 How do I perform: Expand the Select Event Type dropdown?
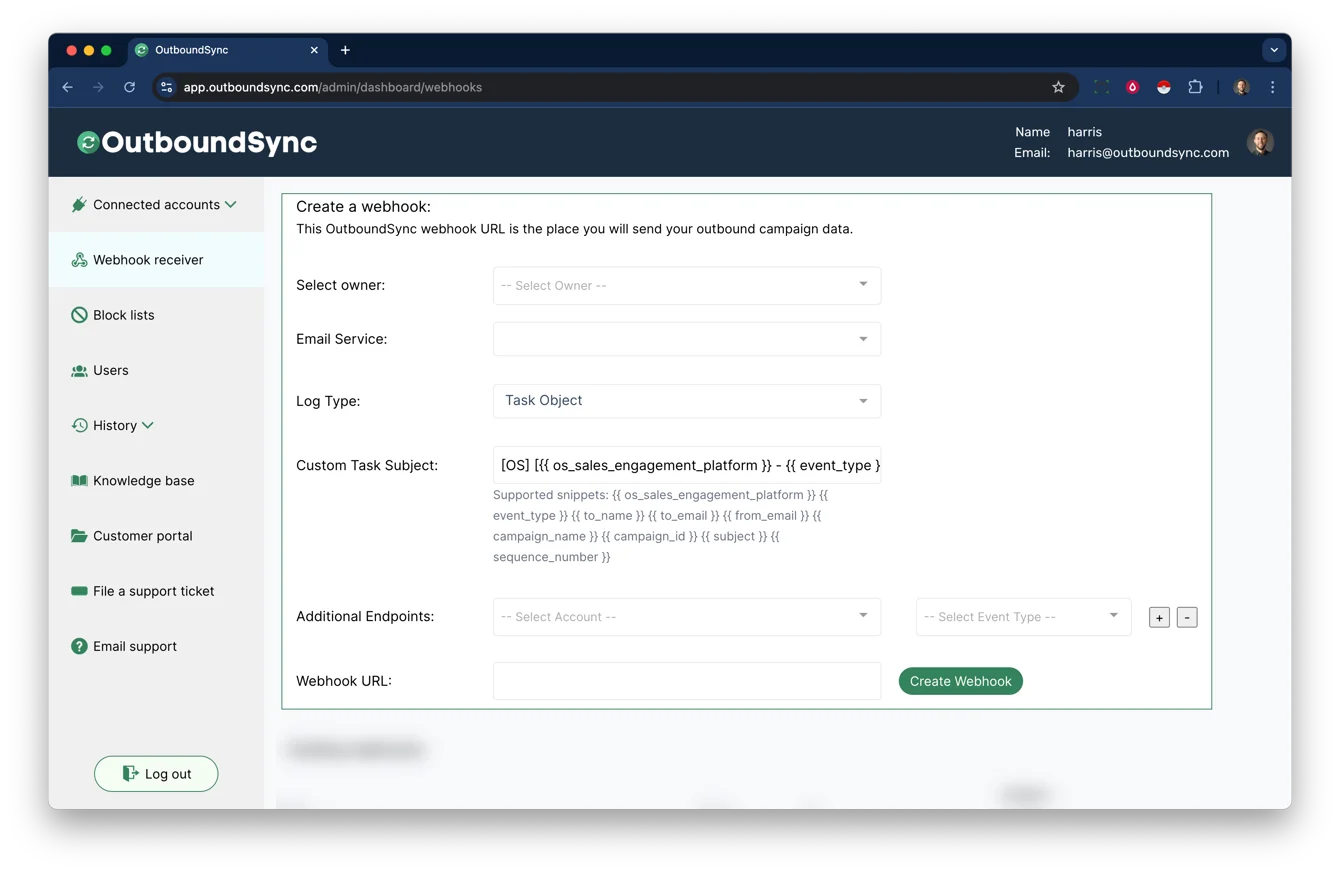pos(1022,617)
